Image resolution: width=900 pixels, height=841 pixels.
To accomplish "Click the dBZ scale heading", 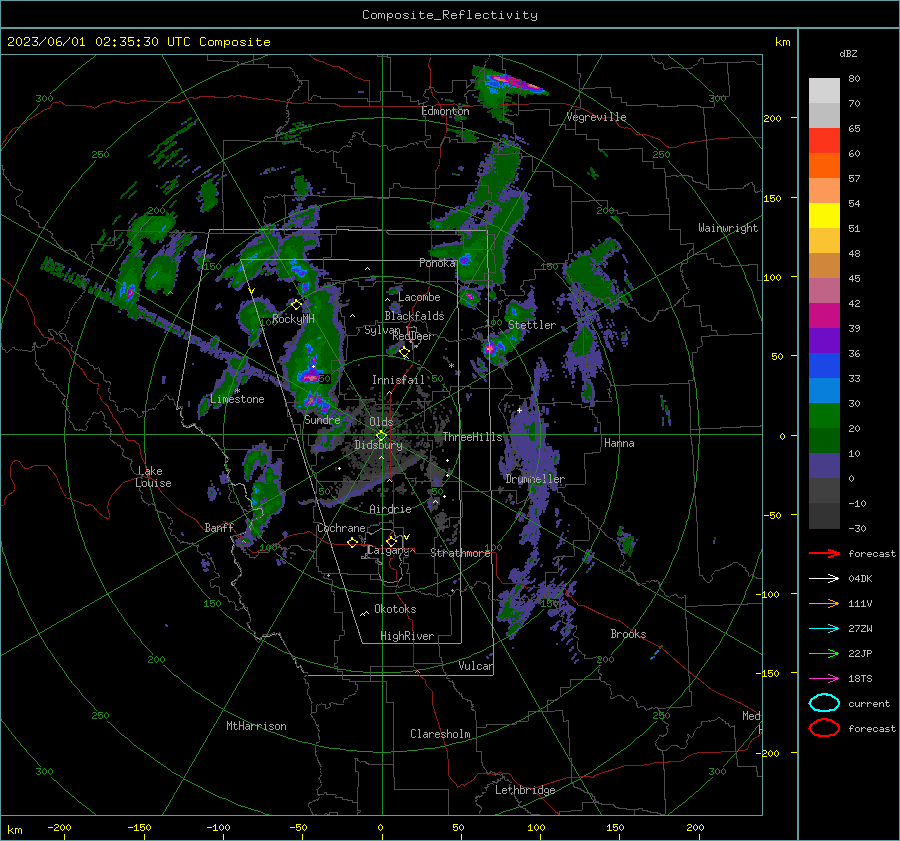I will 848,54.
